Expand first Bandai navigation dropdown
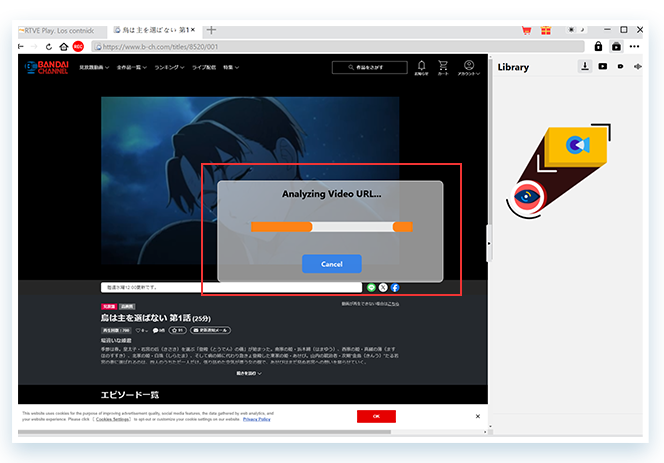The image size is (664, 463). 94,67
